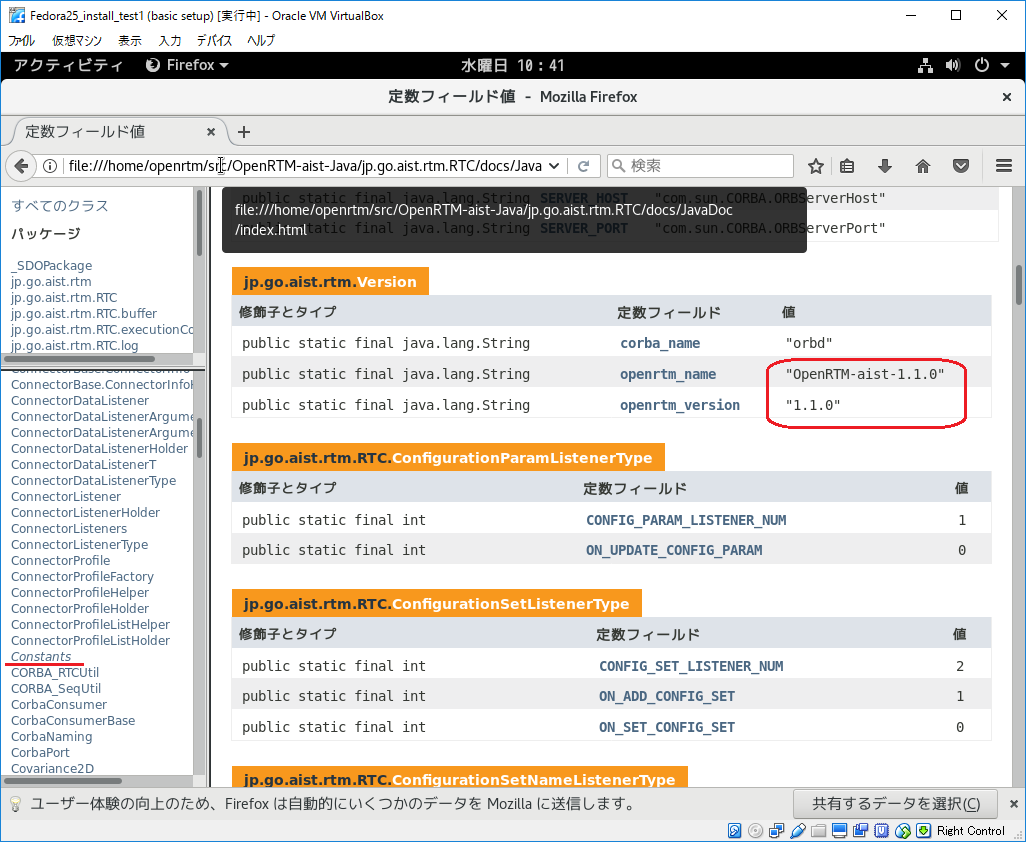Open the デバイス menu

[x=214, y=41]
